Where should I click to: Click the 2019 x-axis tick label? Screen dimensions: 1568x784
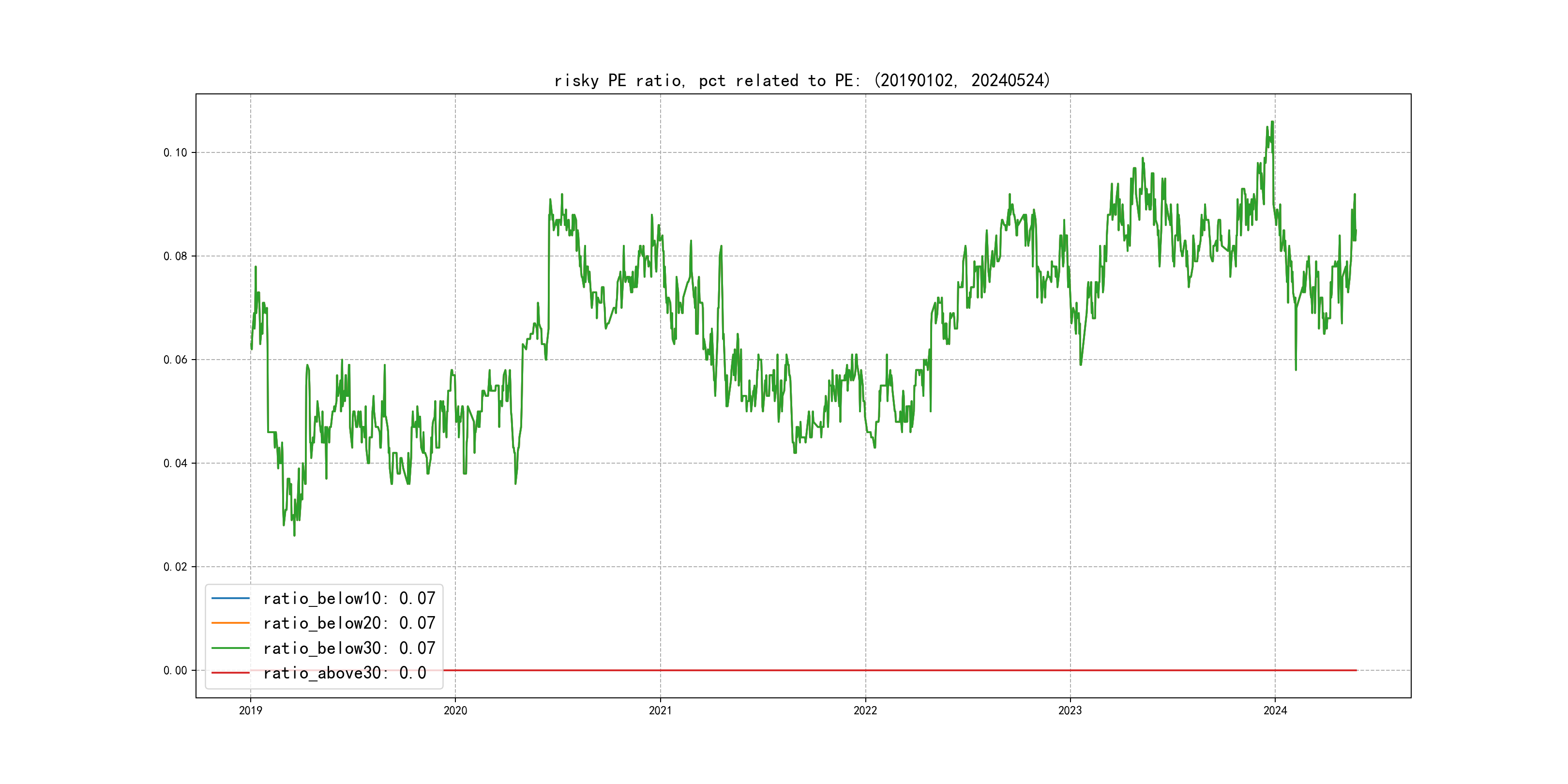250,710
